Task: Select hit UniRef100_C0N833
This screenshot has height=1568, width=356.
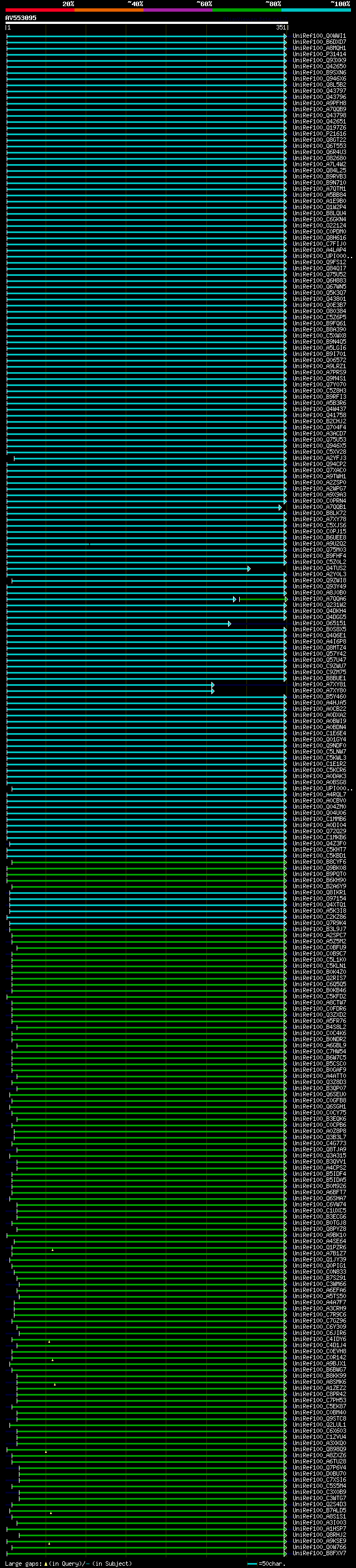Action: pyautogui.click(x=319, y=1272)
